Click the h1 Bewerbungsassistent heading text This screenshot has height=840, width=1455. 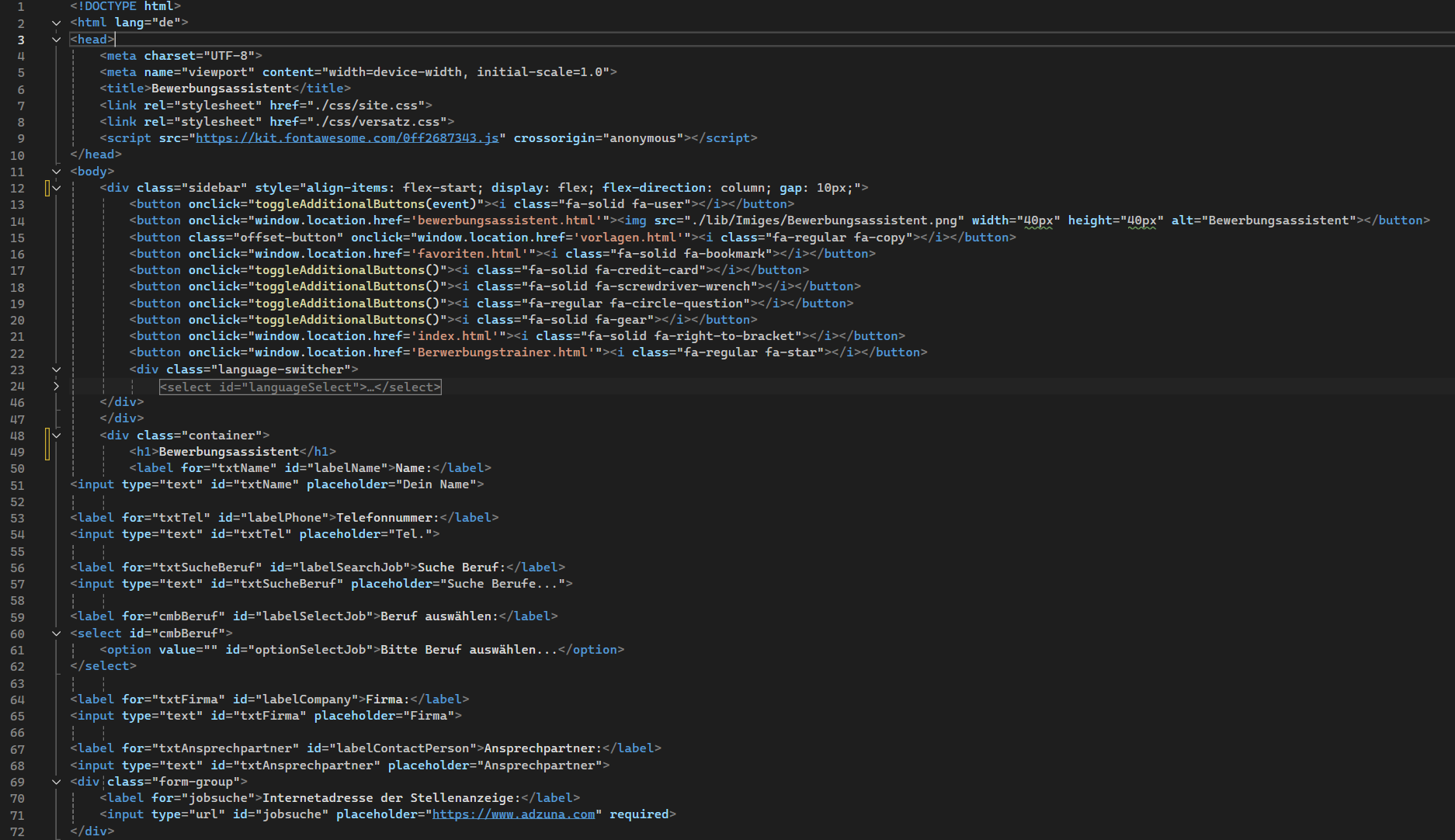click(228, 452)
